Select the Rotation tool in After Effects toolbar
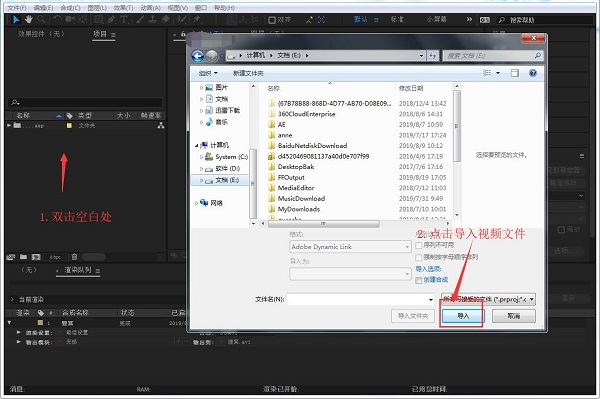This screenshot has width=600, height=399. [57, 20]
